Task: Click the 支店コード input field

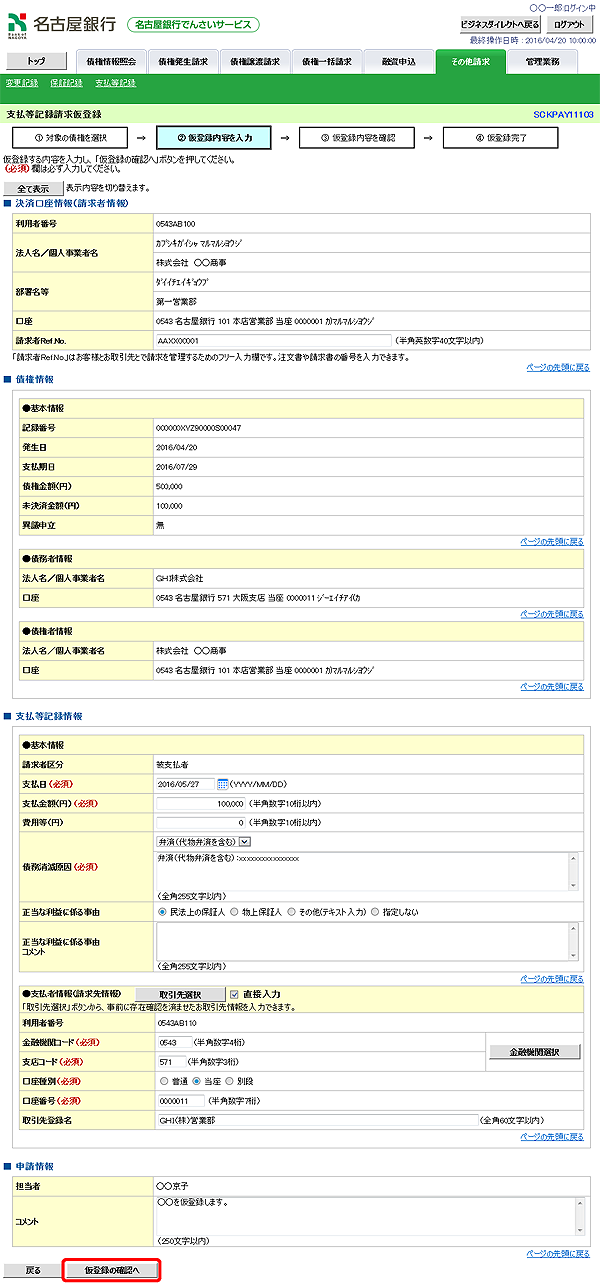Action: 171,1062
